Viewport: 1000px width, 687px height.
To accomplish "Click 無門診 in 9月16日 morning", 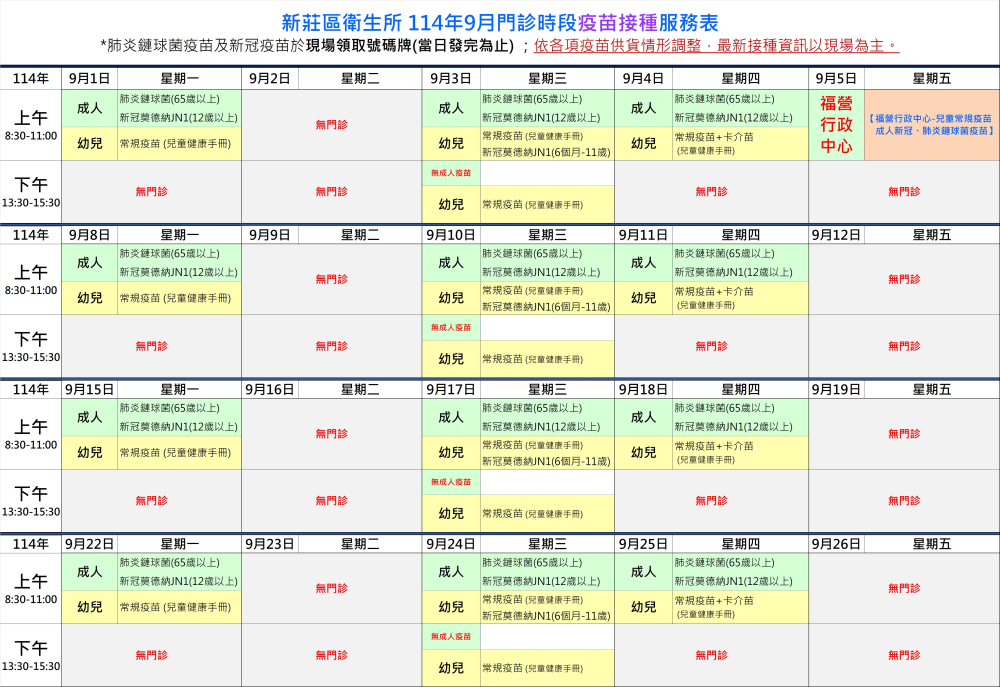I will pos(332,433).
